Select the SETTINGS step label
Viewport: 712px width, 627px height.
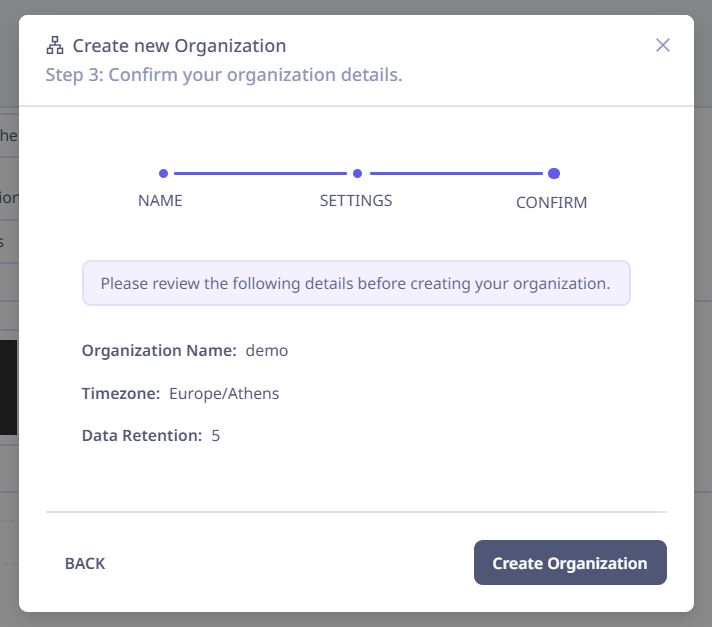(x=356, y=201)
